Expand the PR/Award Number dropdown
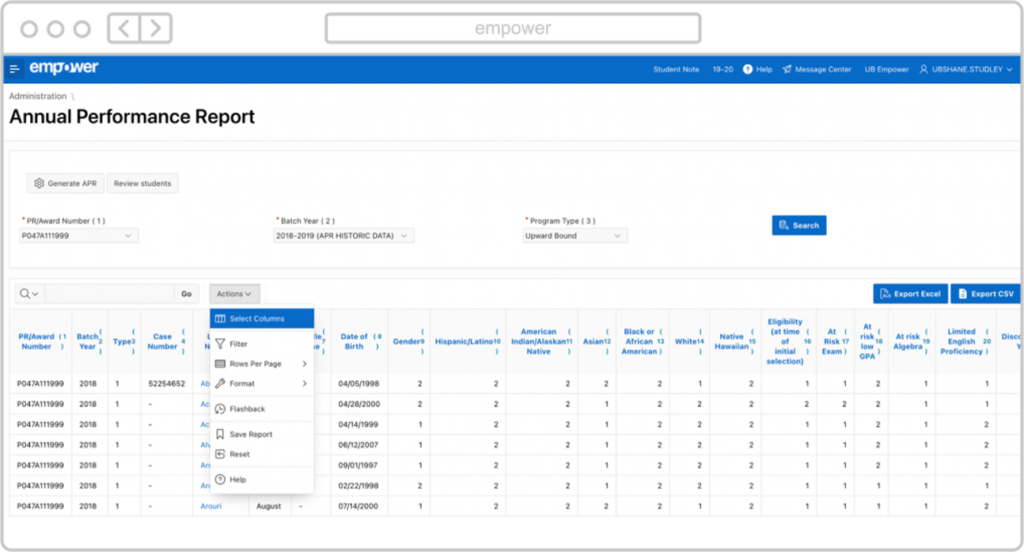Image resolution: width=1024 pixels, height=552 pixels. pyautogui.click(x=78, y=236)
